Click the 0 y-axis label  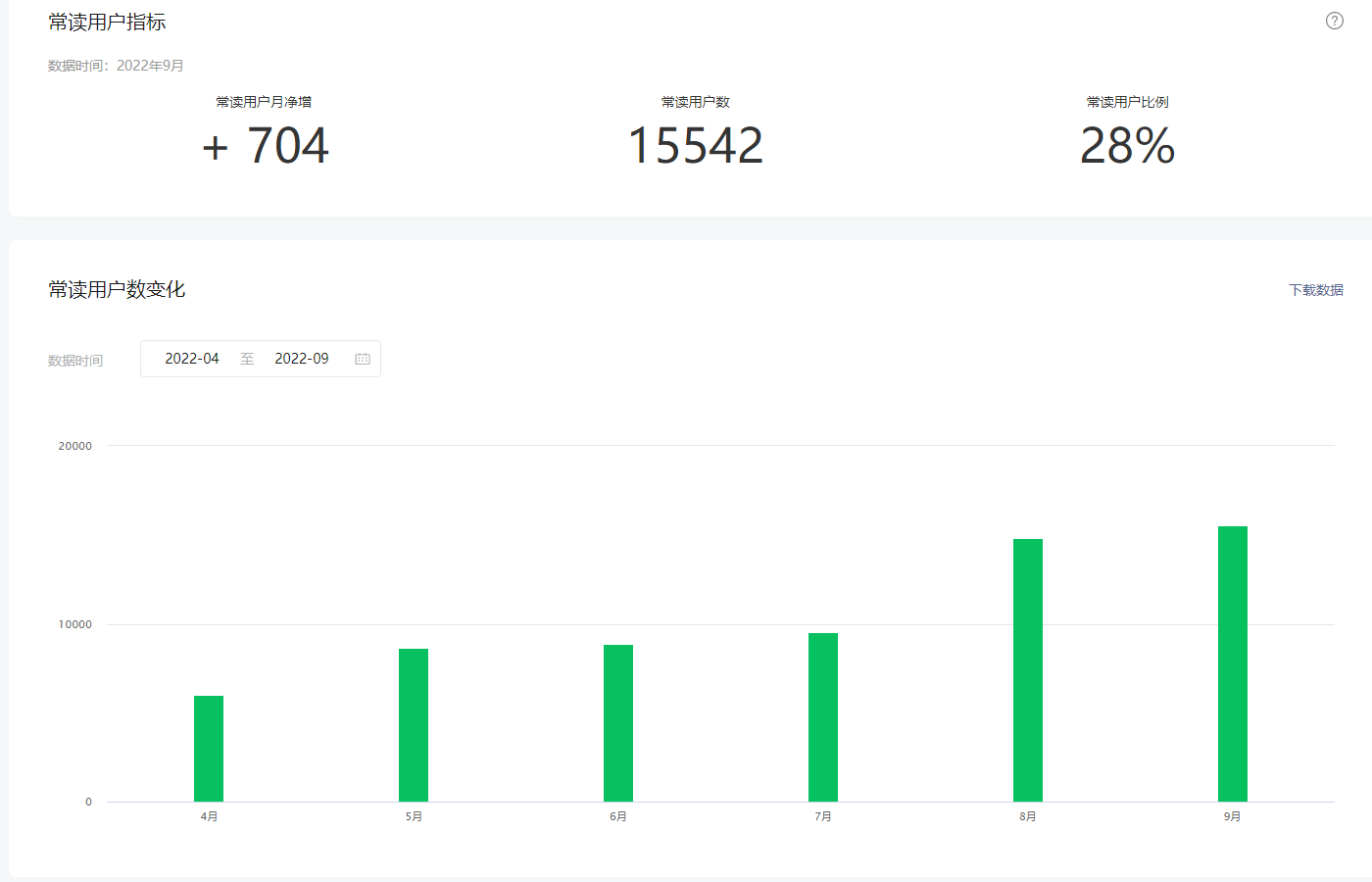[88, 802]
